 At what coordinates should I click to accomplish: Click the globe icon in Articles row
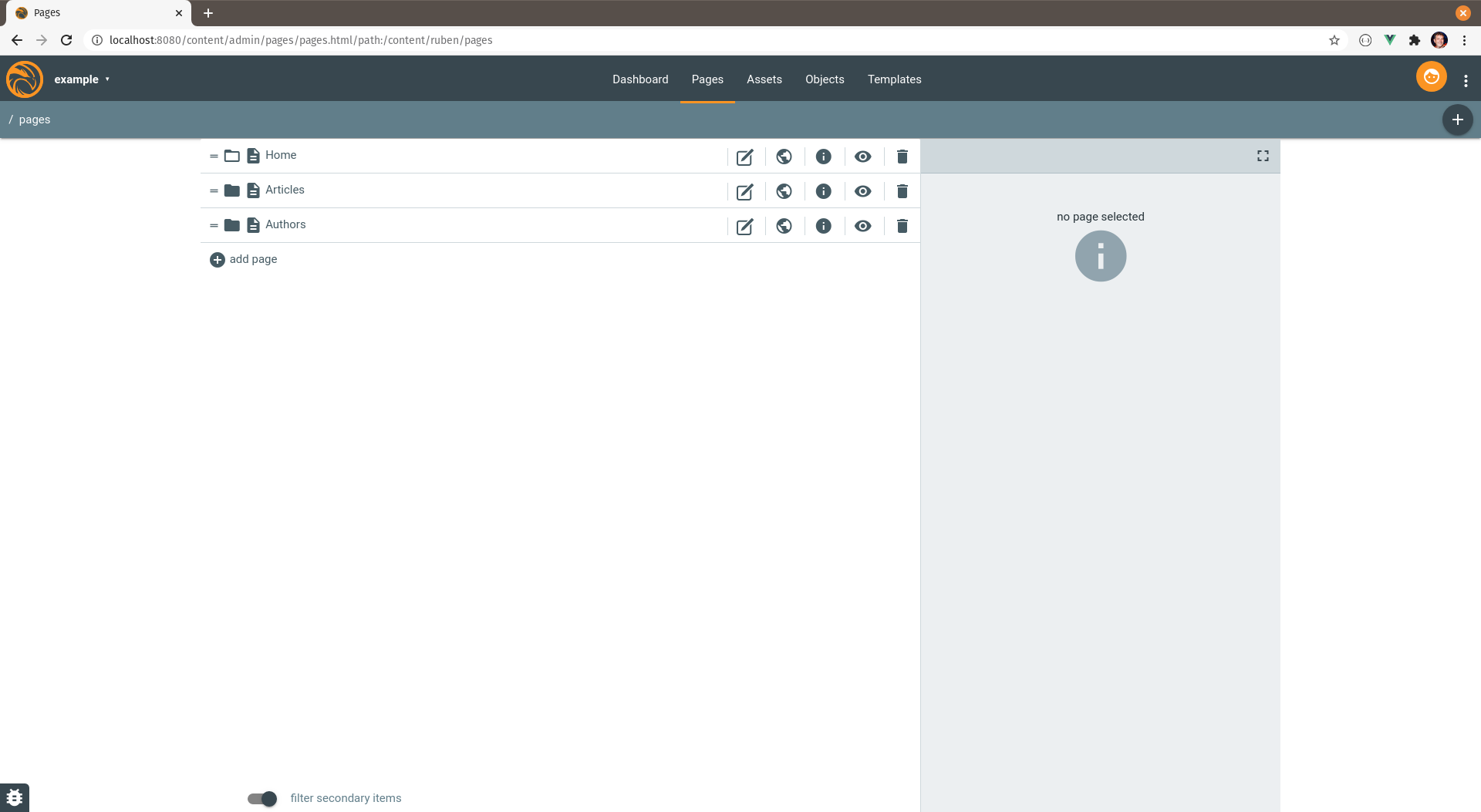click(x=784, y=191)
